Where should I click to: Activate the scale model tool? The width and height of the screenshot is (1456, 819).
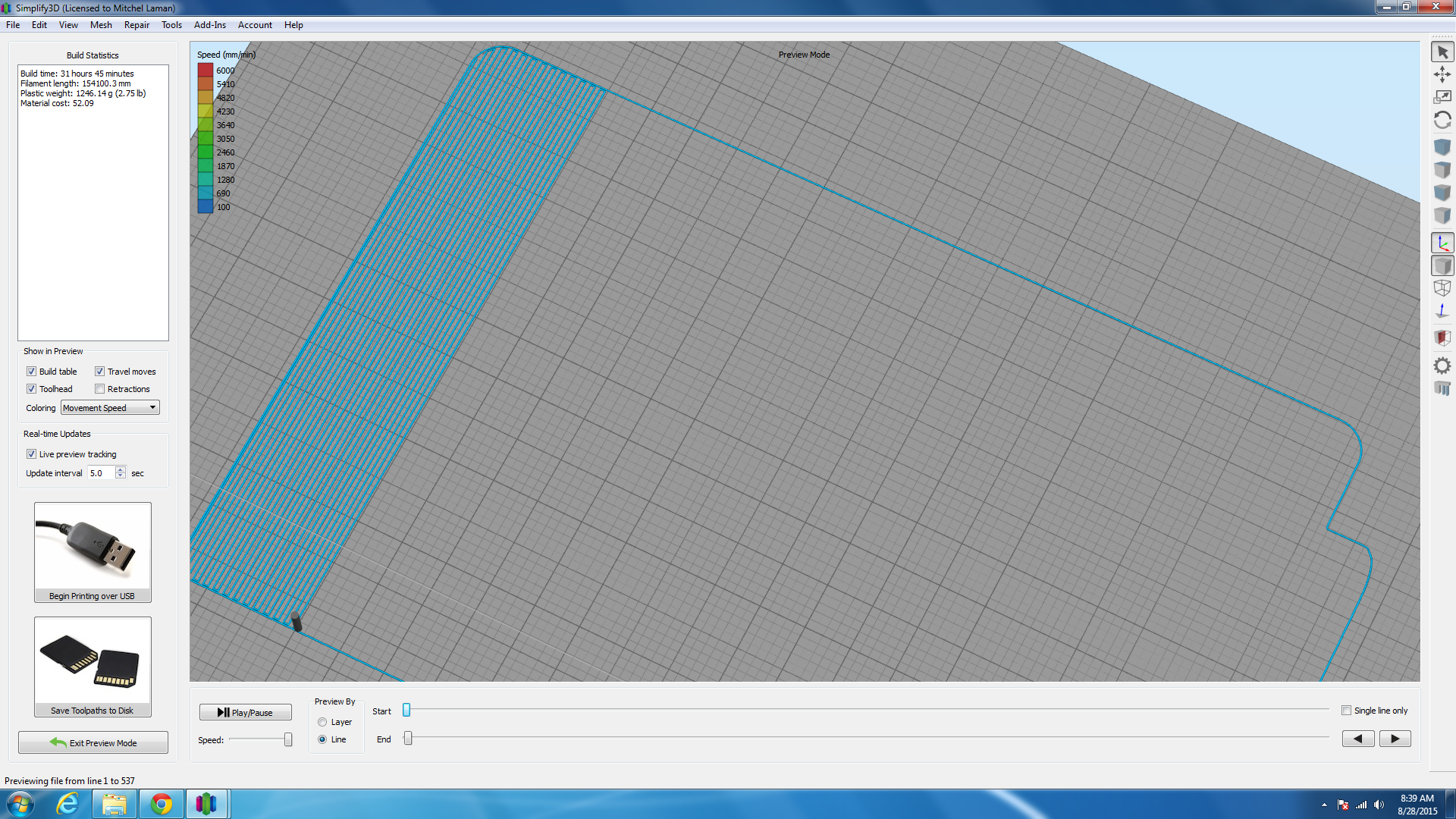tap(1442, 97)
